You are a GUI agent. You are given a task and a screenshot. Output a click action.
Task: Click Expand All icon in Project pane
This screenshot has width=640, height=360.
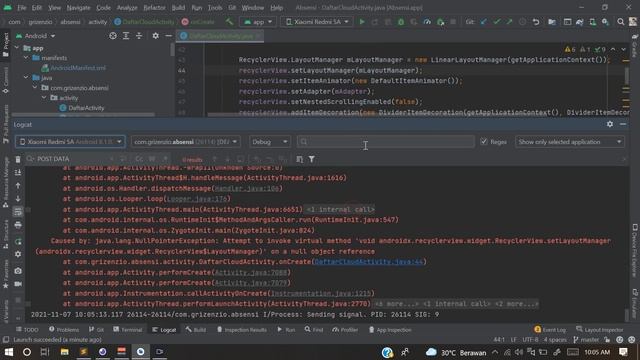click(x=126, y=36)
